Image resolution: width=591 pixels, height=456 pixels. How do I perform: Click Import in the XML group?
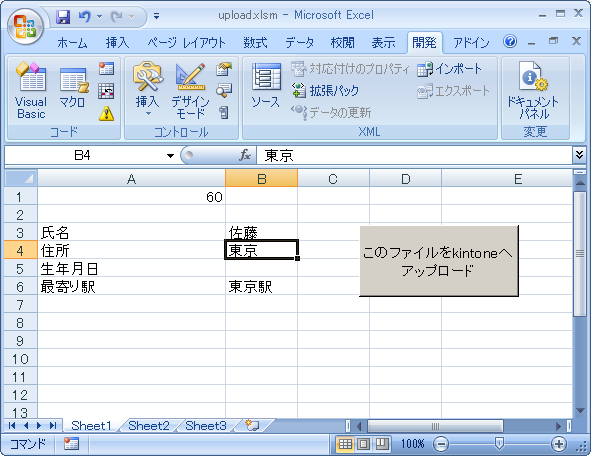coord(449,69)
